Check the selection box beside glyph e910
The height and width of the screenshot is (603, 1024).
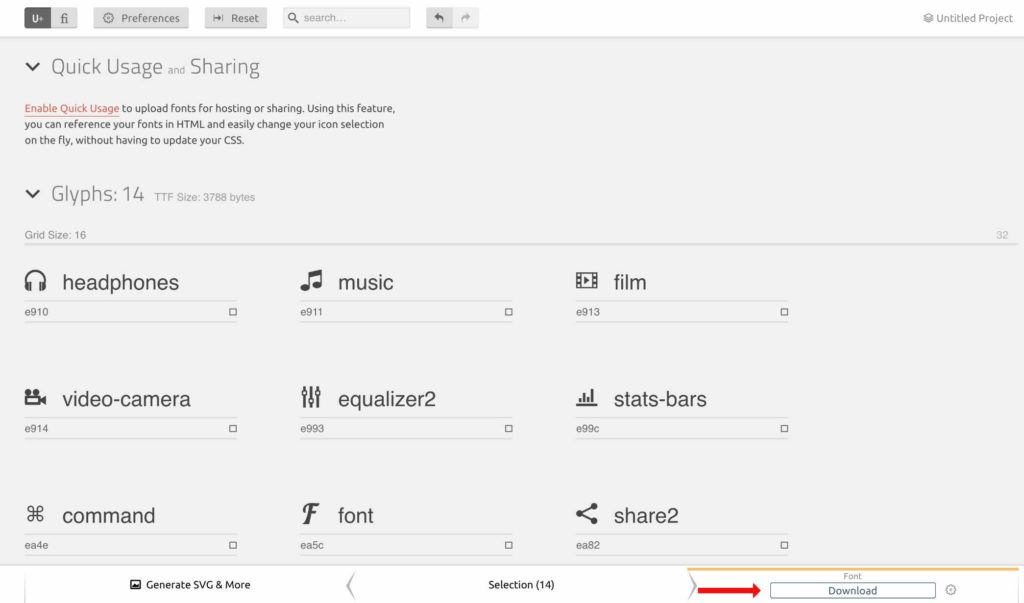click(232, 312)
